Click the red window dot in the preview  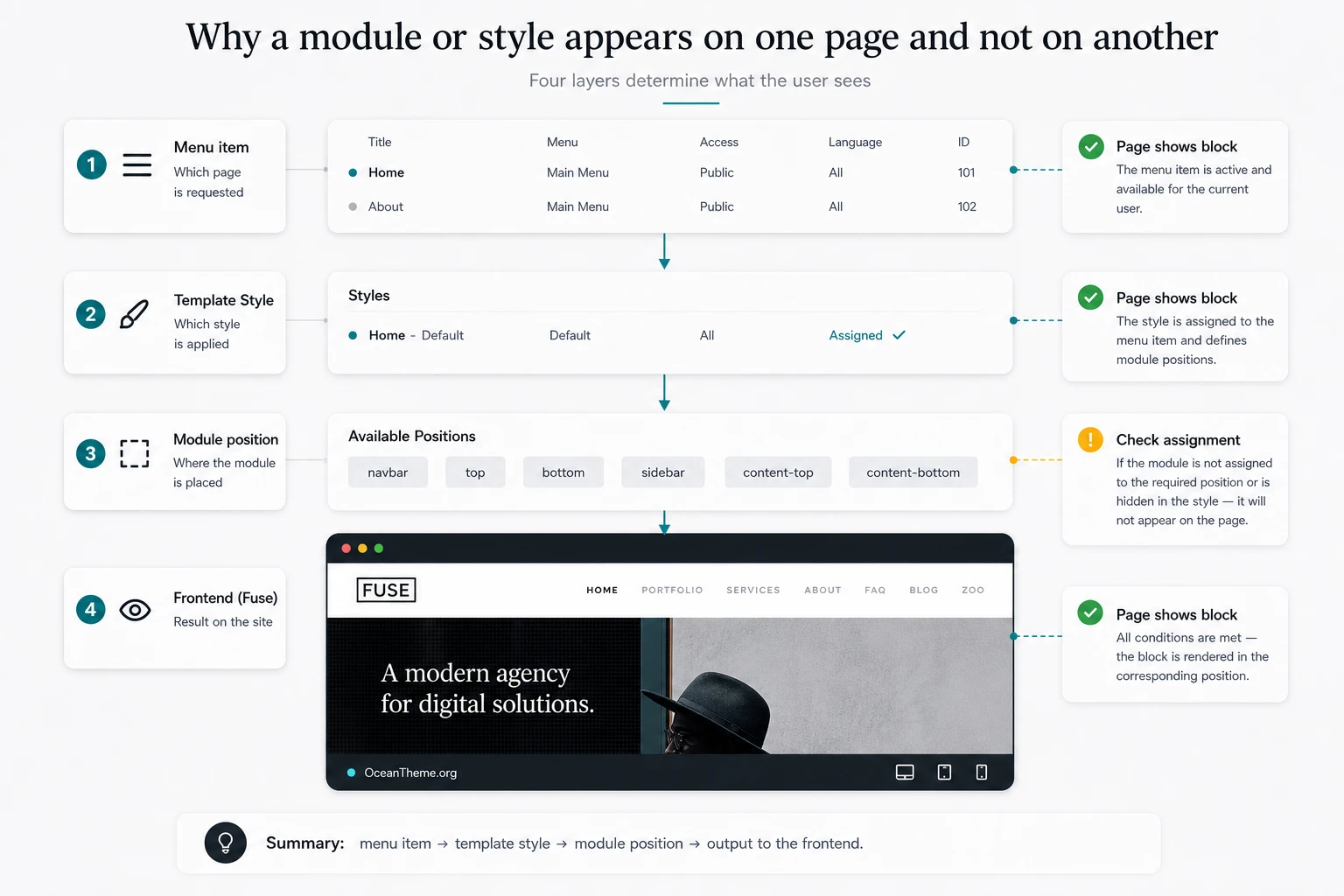click(x=346, y=549)
